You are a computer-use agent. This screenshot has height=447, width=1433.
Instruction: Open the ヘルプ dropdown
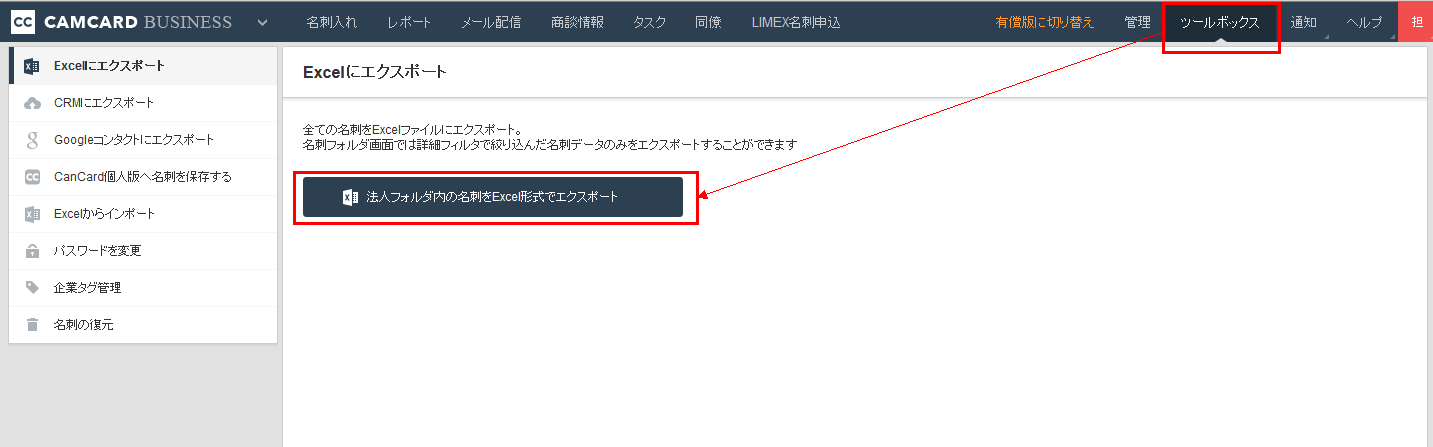(x=1366, y=22)
